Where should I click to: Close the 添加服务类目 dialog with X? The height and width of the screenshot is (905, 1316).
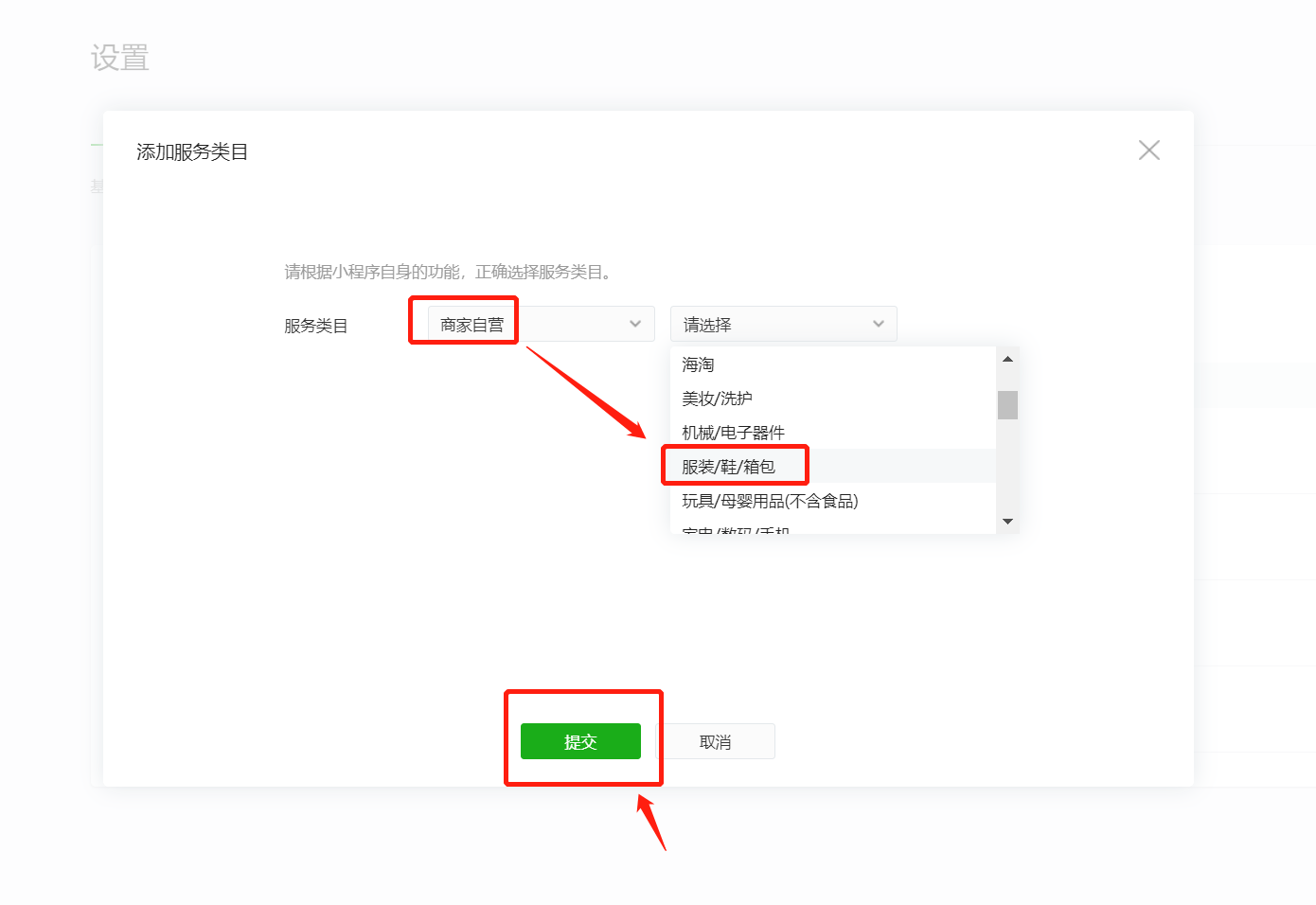[1148, 151]
